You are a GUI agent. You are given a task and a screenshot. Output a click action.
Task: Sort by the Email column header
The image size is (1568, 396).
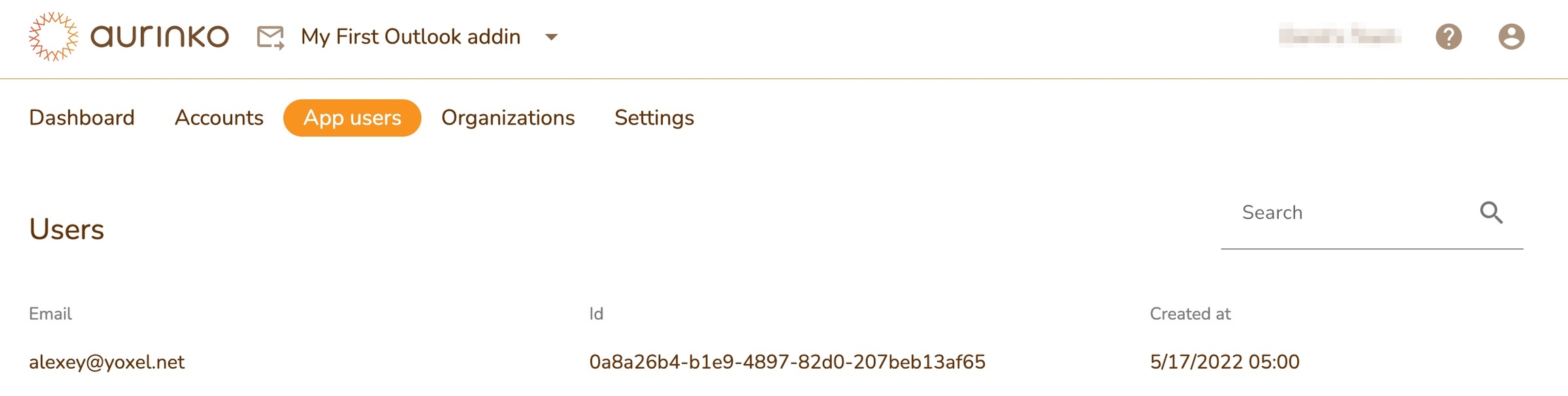pos(50,314)
